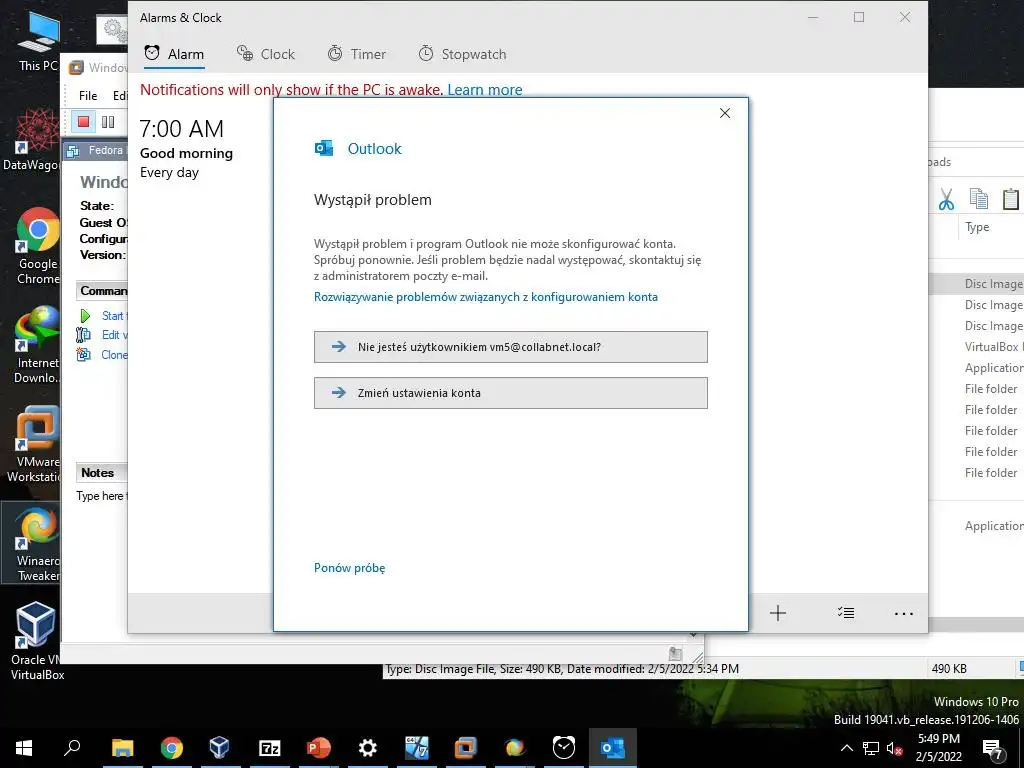This screenshot has height=768, width=1024.
Task: Click the red stop button in VMware toolbar
Action: 83,121
